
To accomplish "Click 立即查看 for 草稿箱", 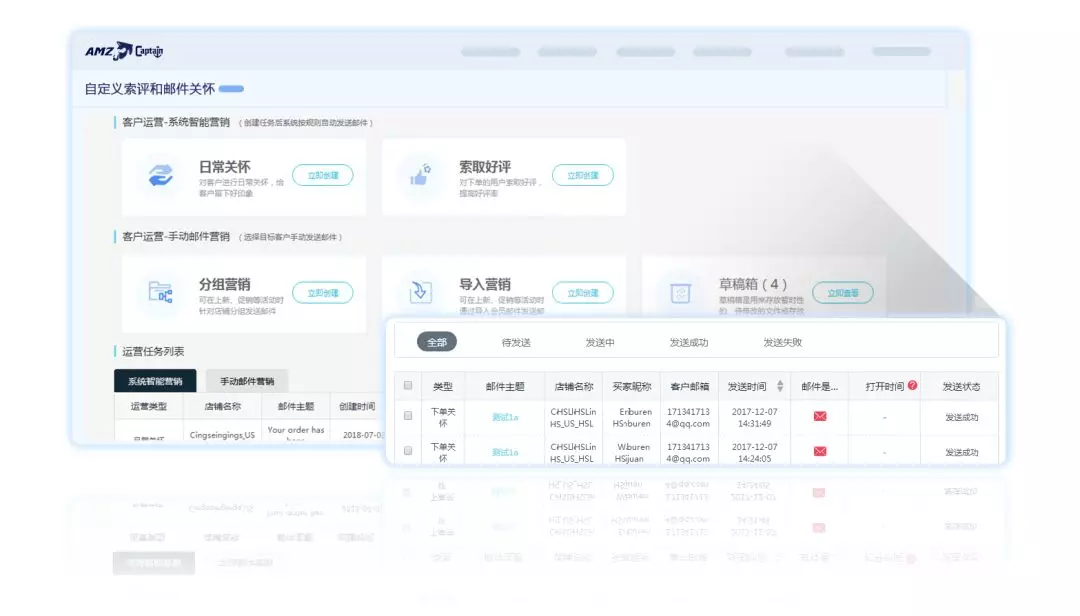I will coord(843,293).
